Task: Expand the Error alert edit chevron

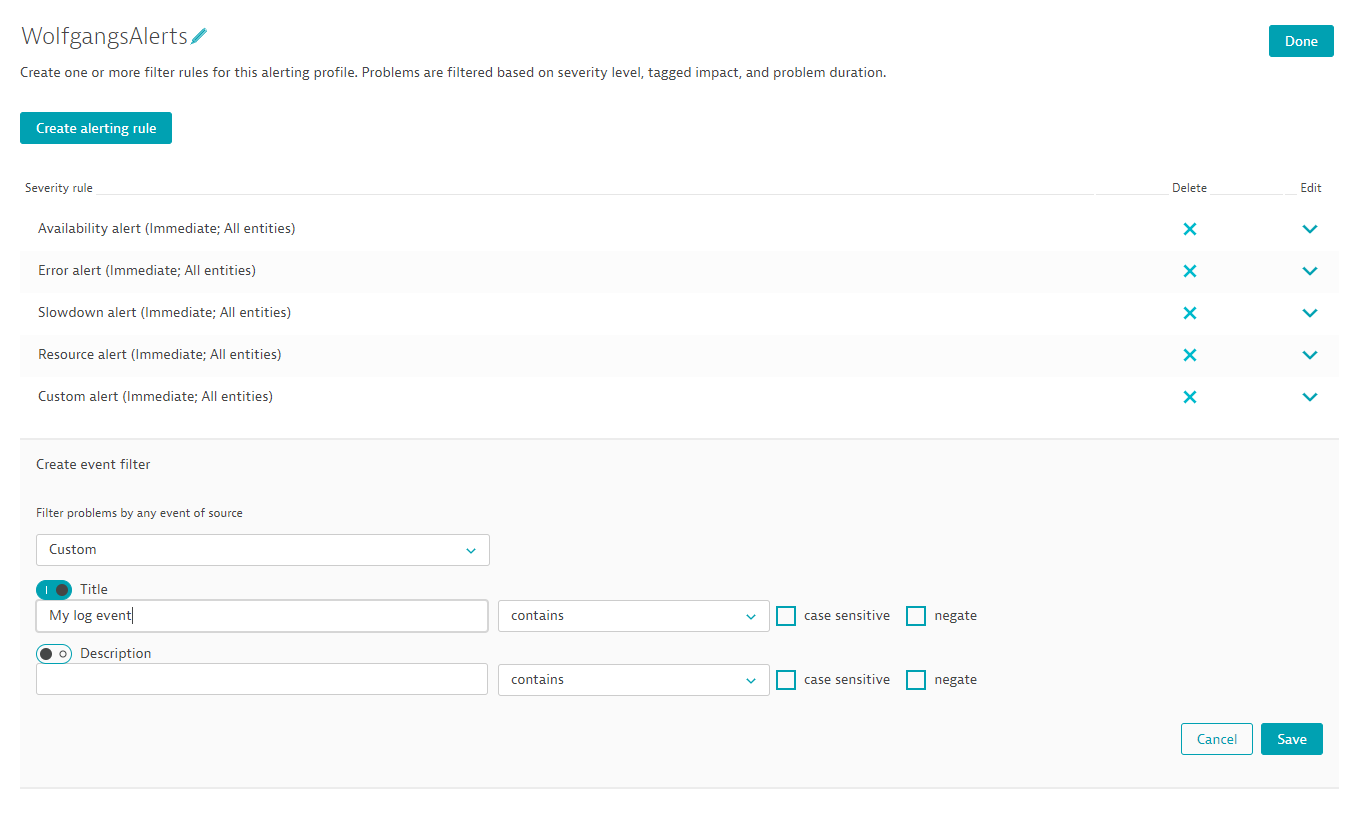Action: [x=1310, y=271]
